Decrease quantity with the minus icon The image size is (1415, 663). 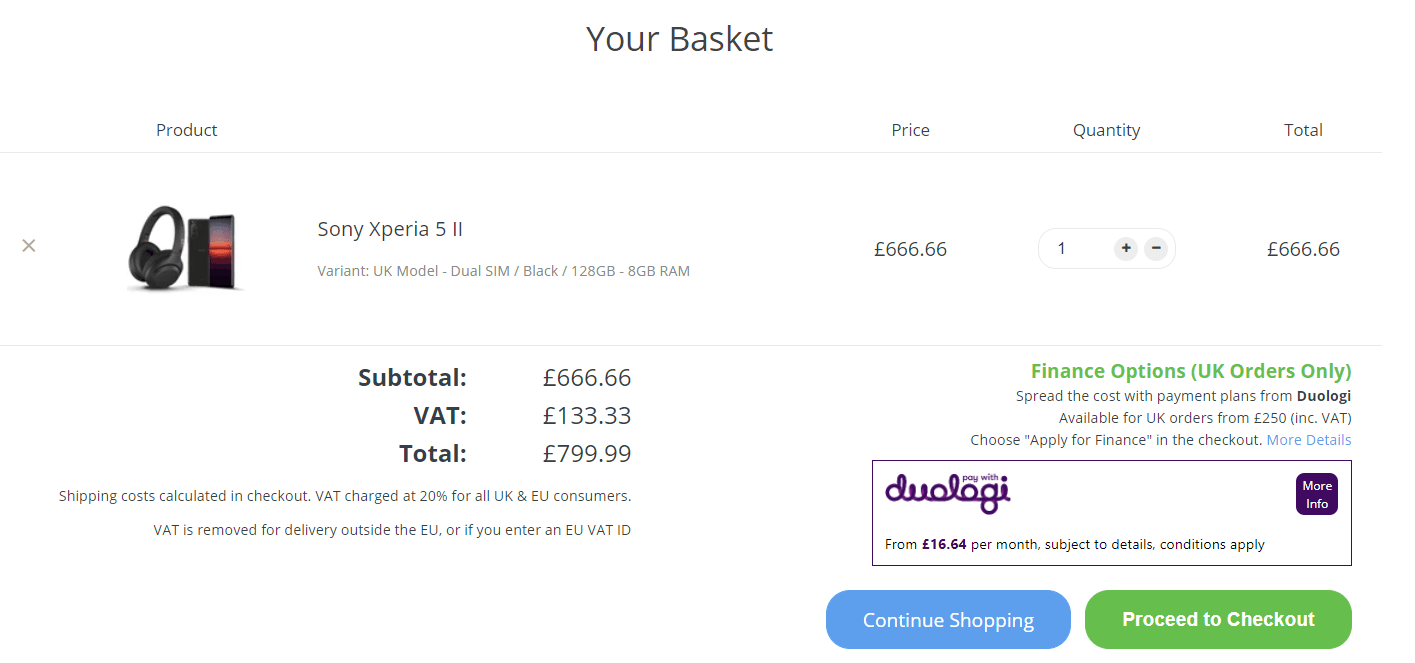(x=1156, y=248)
